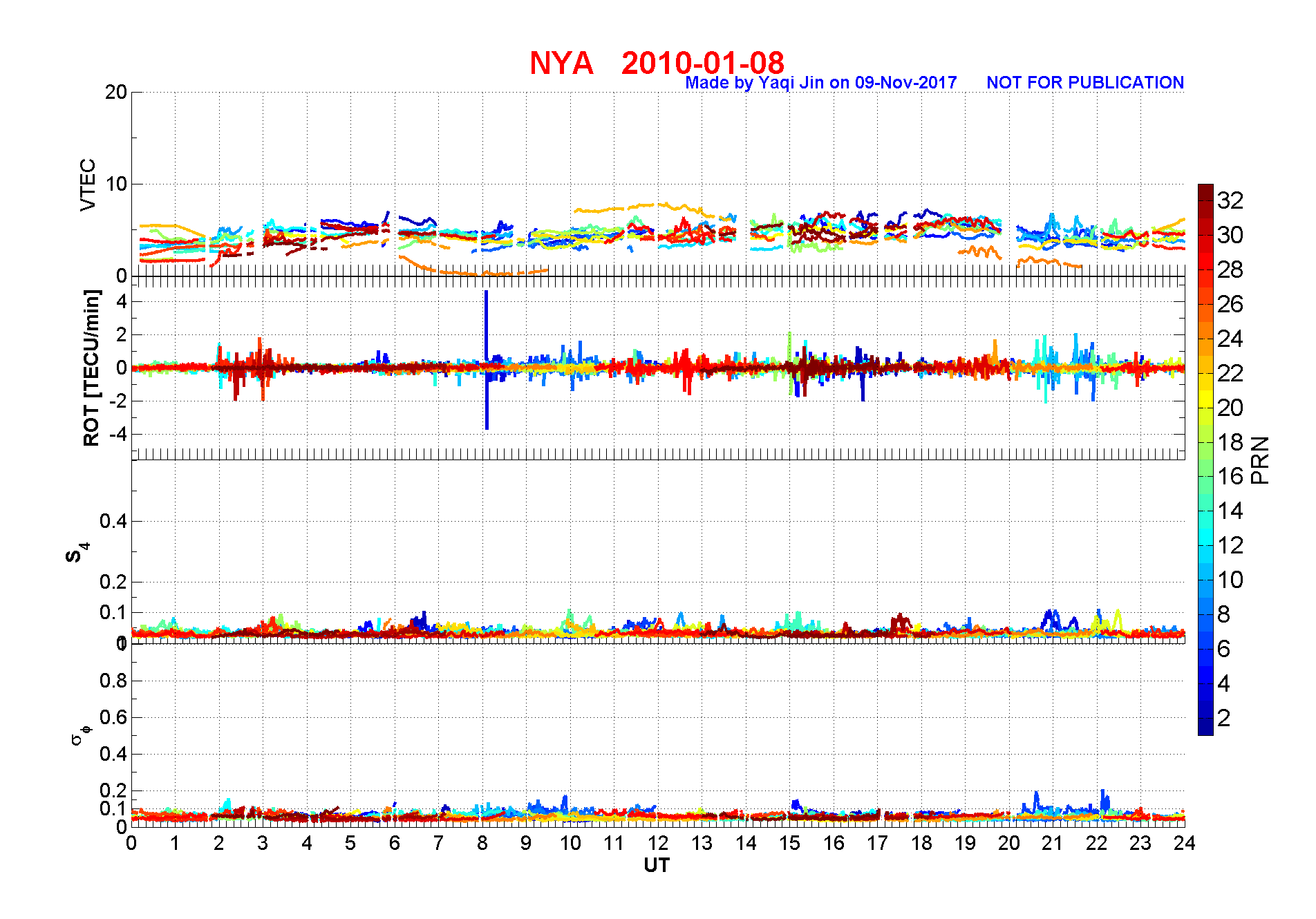Viewport: 1316px width, 919px height.
Task: Click the VTEC axis tick value 20
Action: click(116, 92)
